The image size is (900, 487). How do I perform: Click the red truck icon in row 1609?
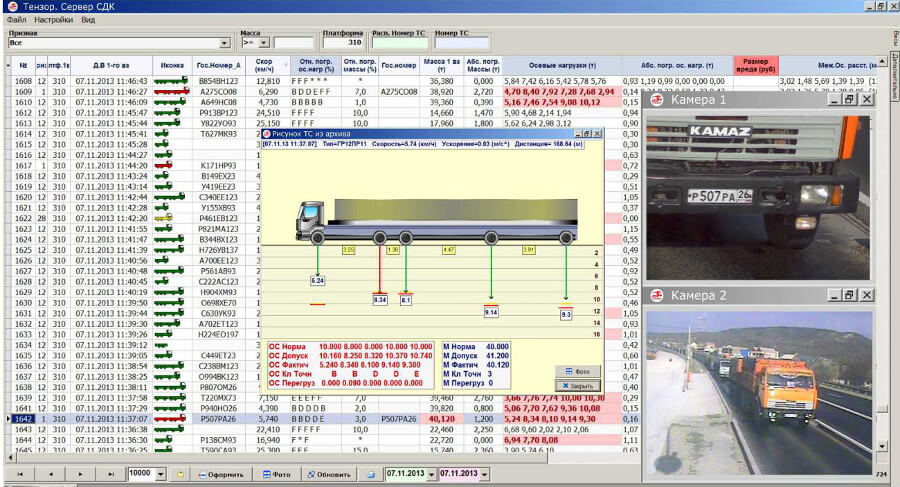point(171,91)
